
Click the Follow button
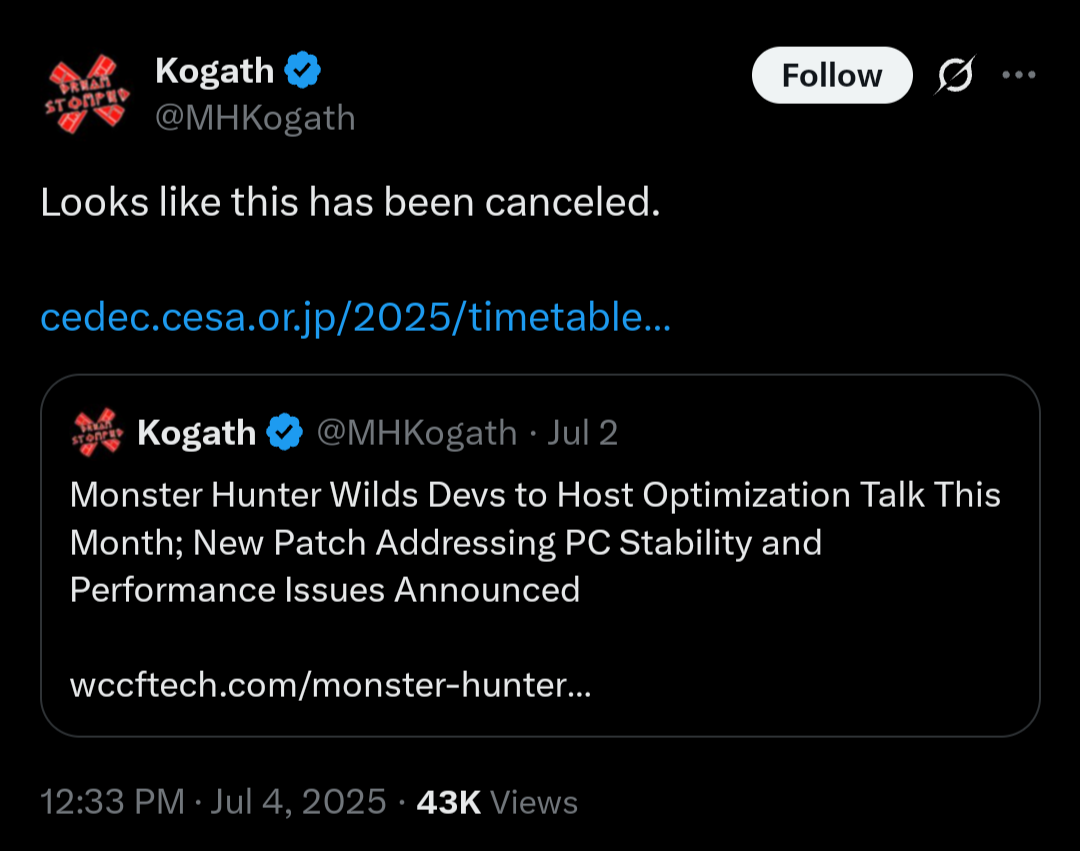[832, 75]
